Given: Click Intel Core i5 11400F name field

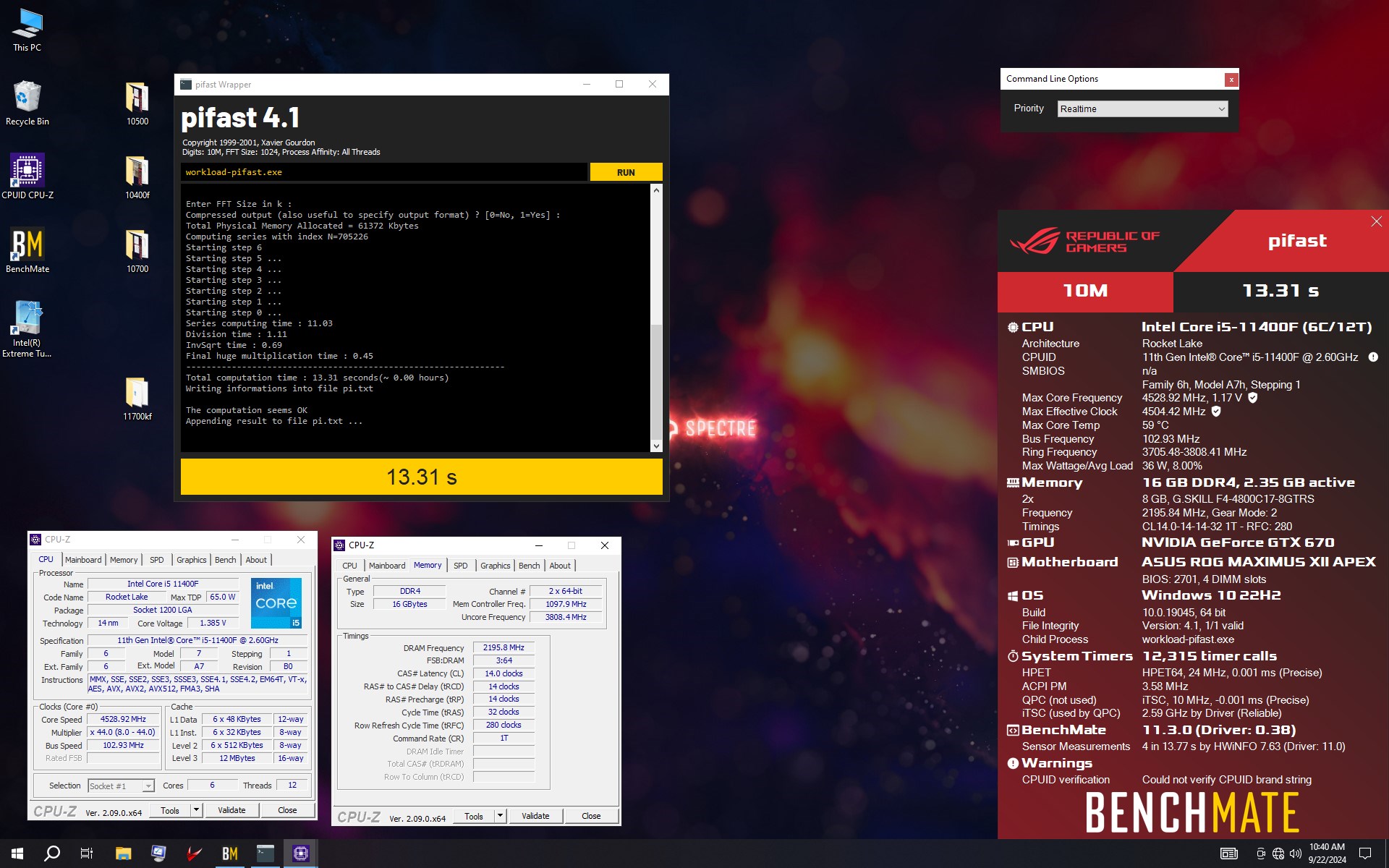Looking at the screenshot, I should (x=163, y=584).
